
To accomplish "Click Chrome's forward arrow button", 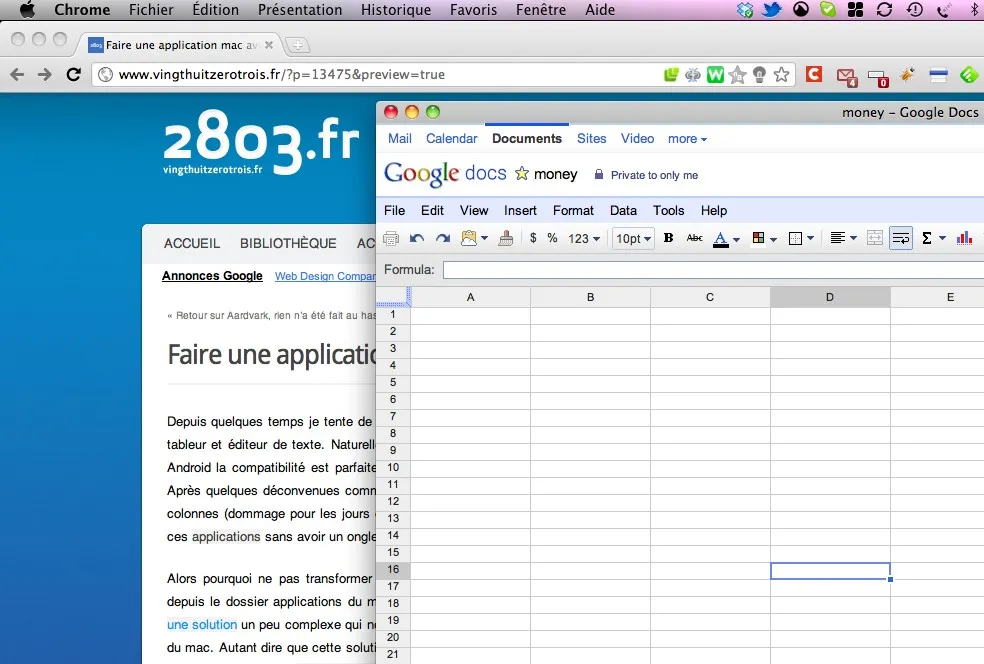I will click(x=45, y=75).
